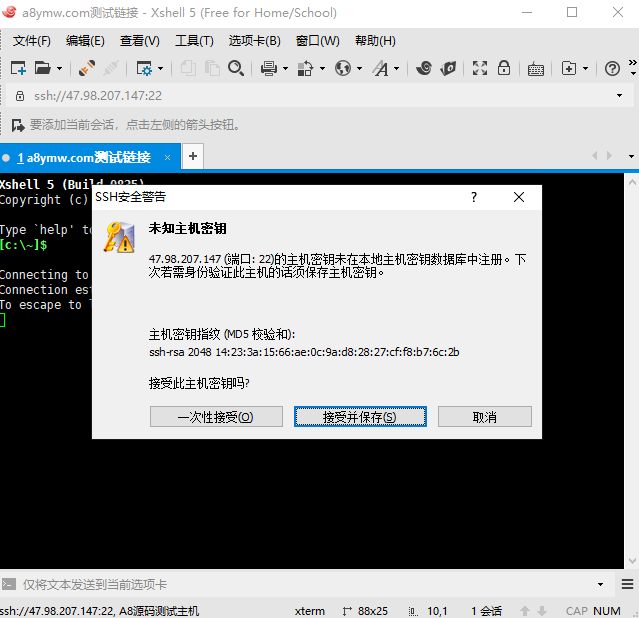639x618 pixels.
Task: Click the terminal scrollbar up arrow
Action: (632, 182)
